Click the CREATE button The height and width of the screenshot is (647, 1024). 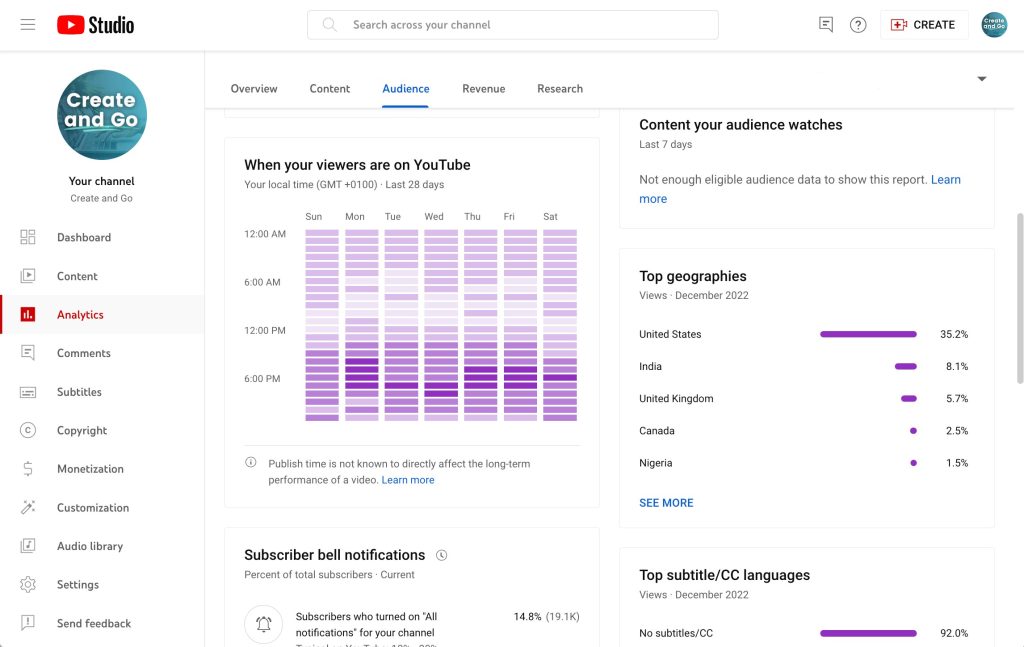tap(924, 24)
